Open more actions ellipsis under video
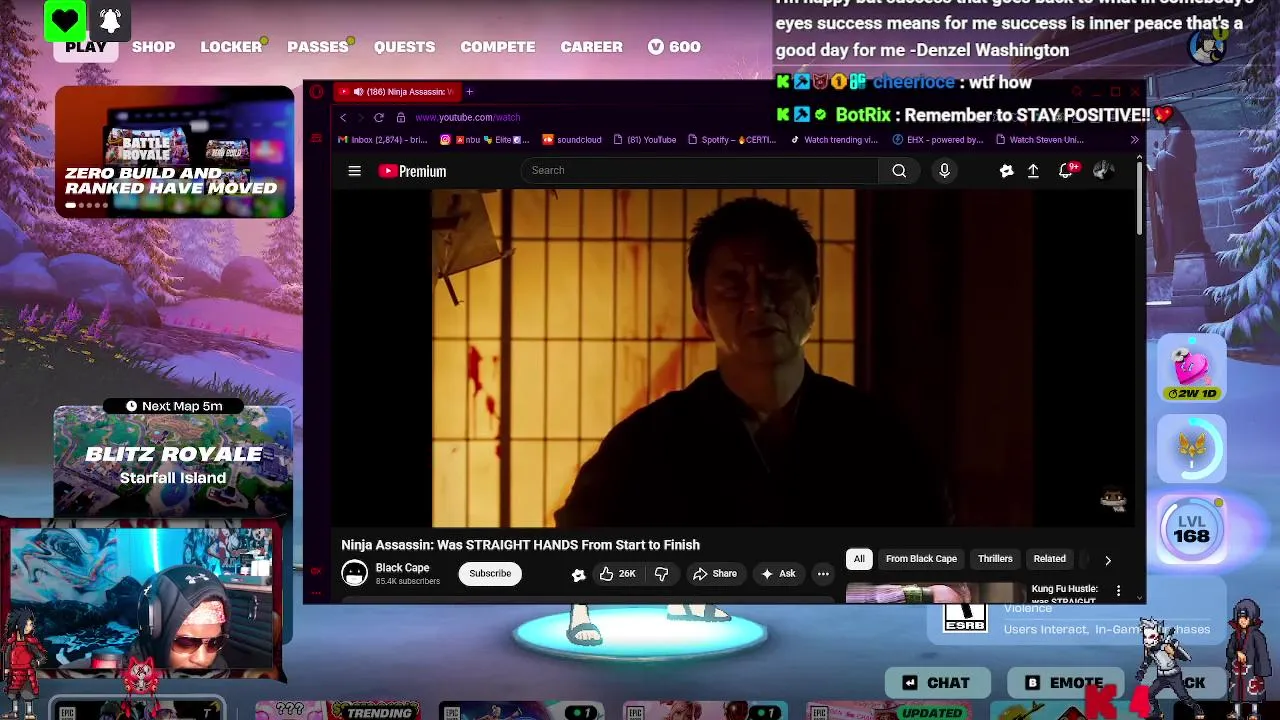1280x720 pixels. (x=823, y=574)
